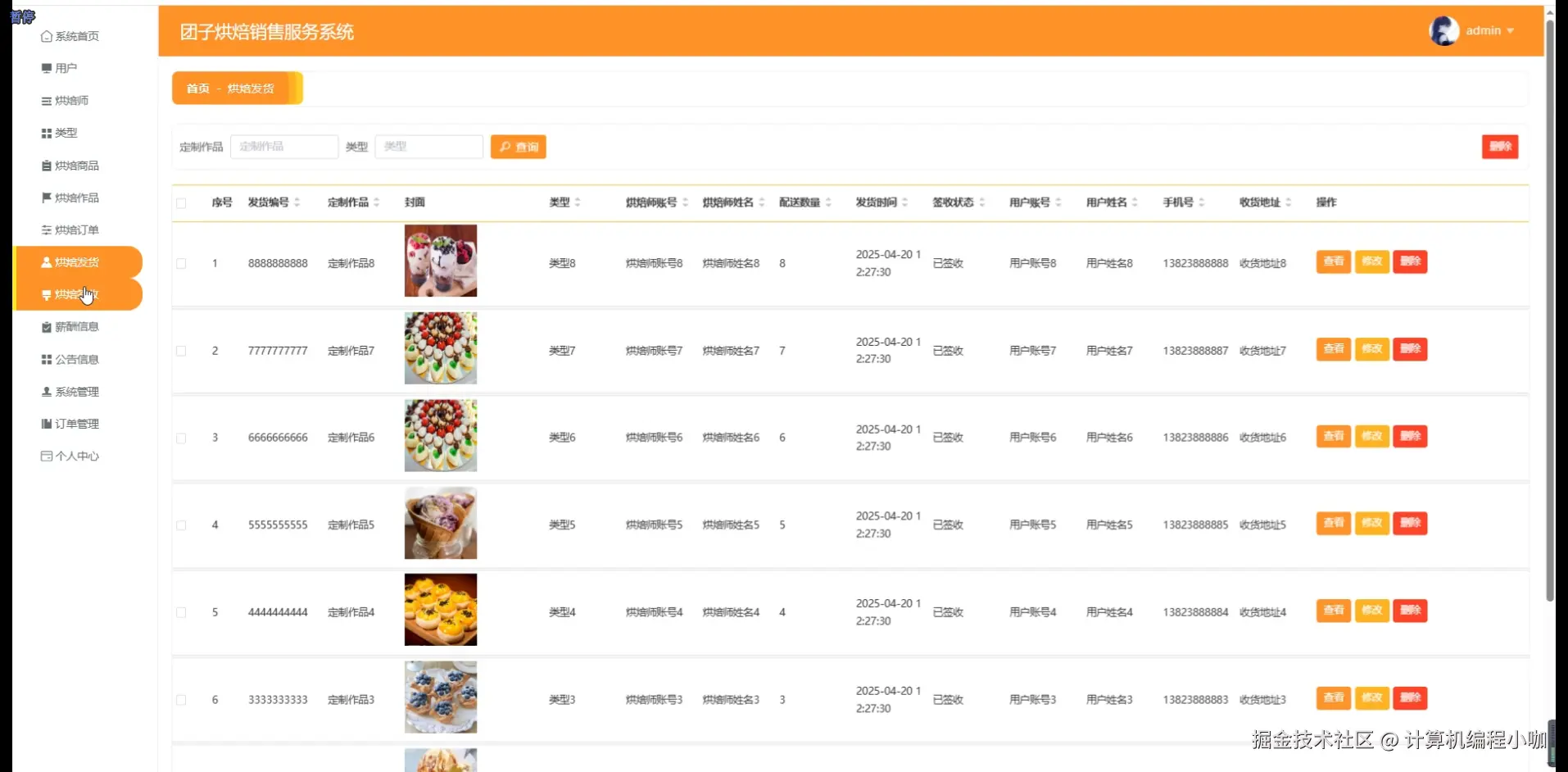The image size is (1568, 772).
Task: Click inside the 定制作品 search field
Action: [x=284, y=147]
